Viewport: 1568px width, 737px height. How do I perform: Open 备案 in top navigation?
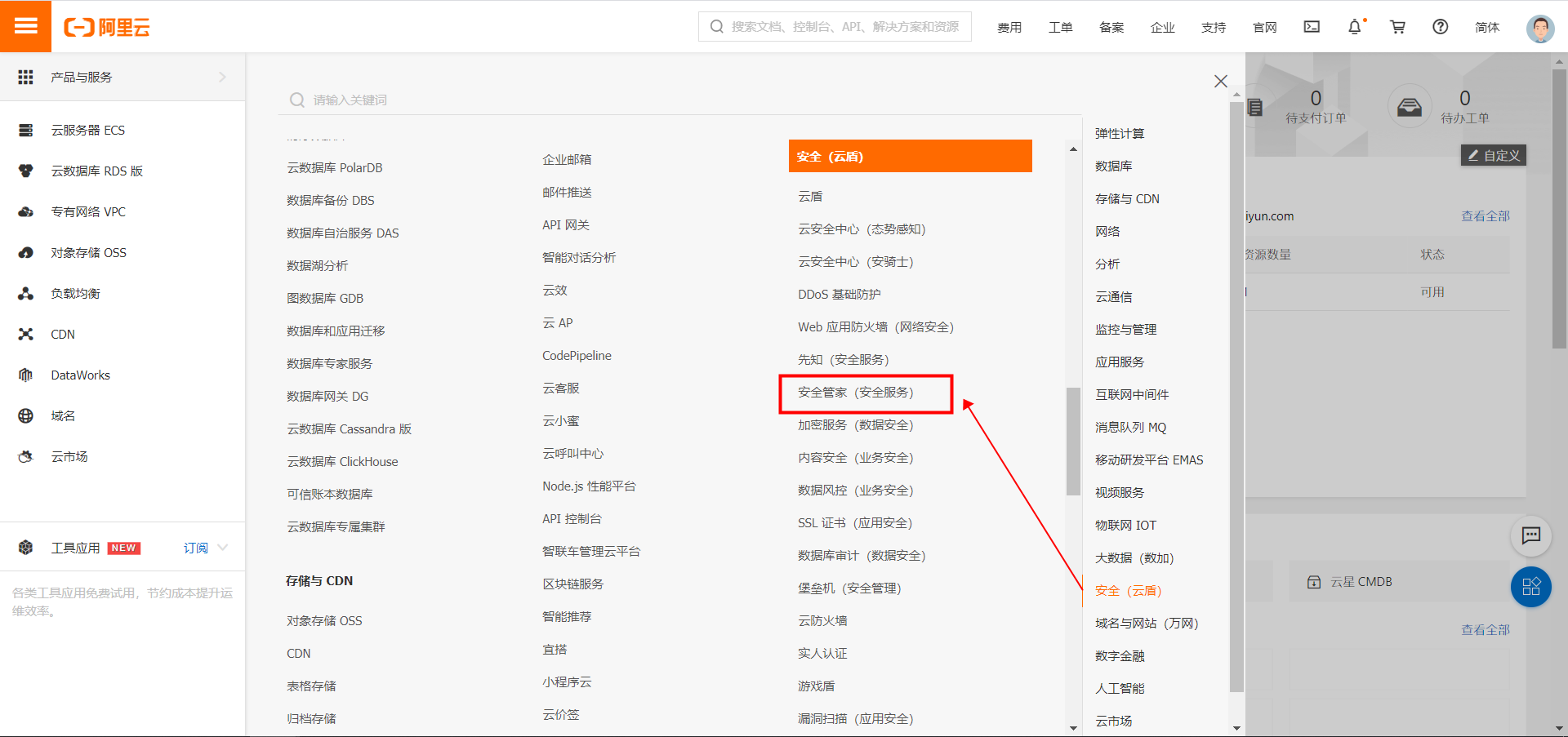click(x=1111, y=27)
